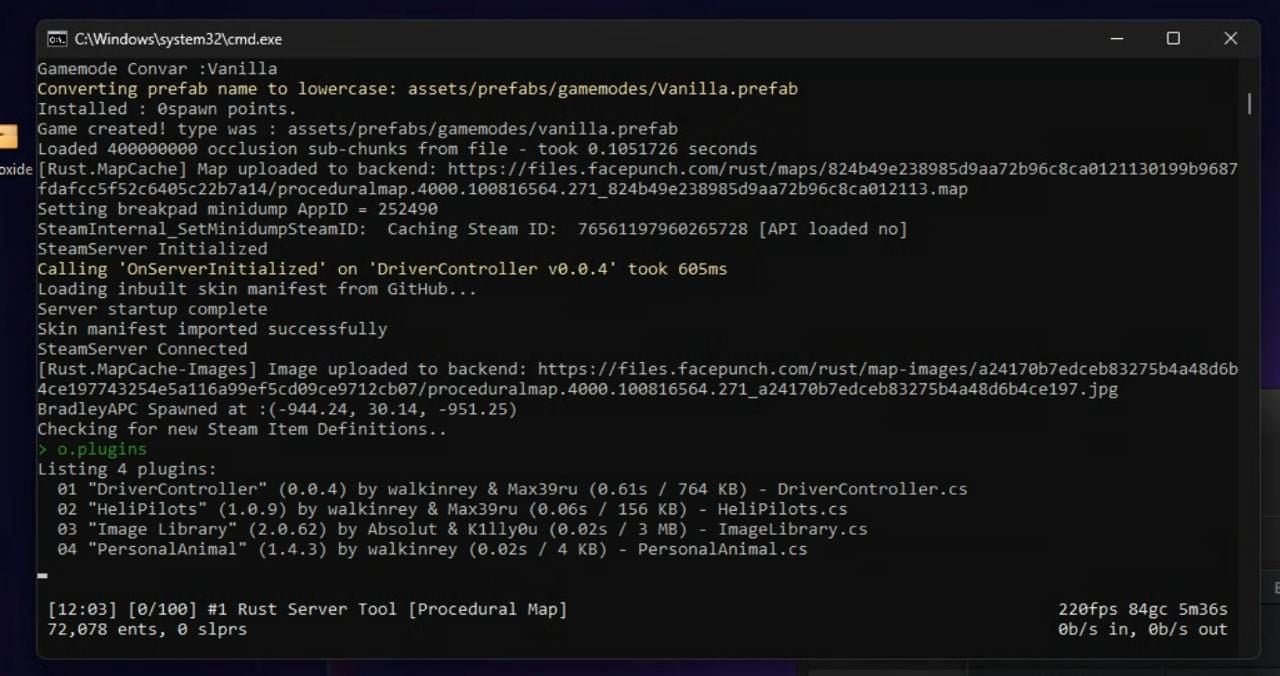Click the 'SteamServer Connected' line
This screenshot has width=1280, height=676.
142,349
